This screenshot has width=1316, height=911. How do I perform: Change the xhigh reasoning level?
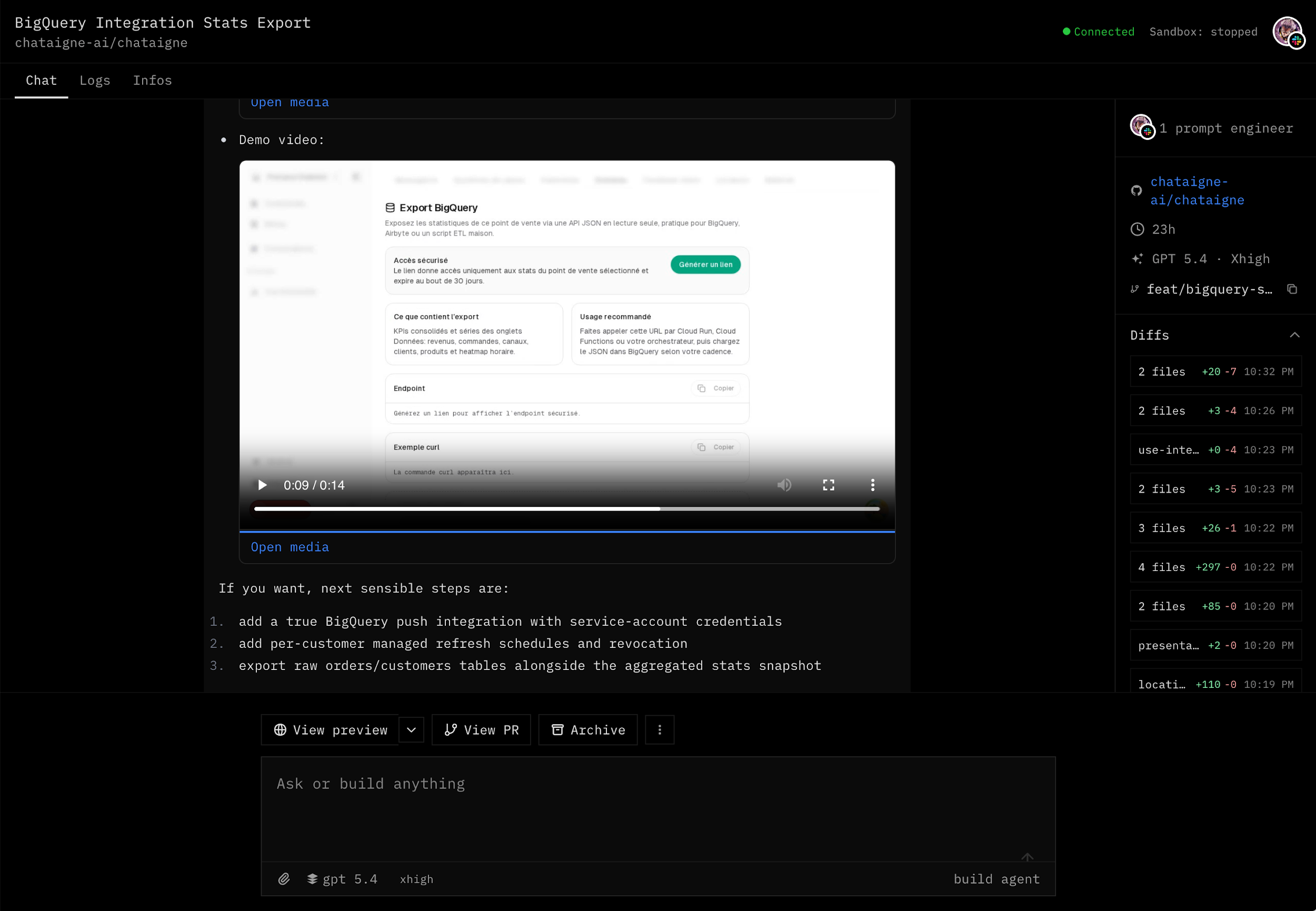pos(416,879)
